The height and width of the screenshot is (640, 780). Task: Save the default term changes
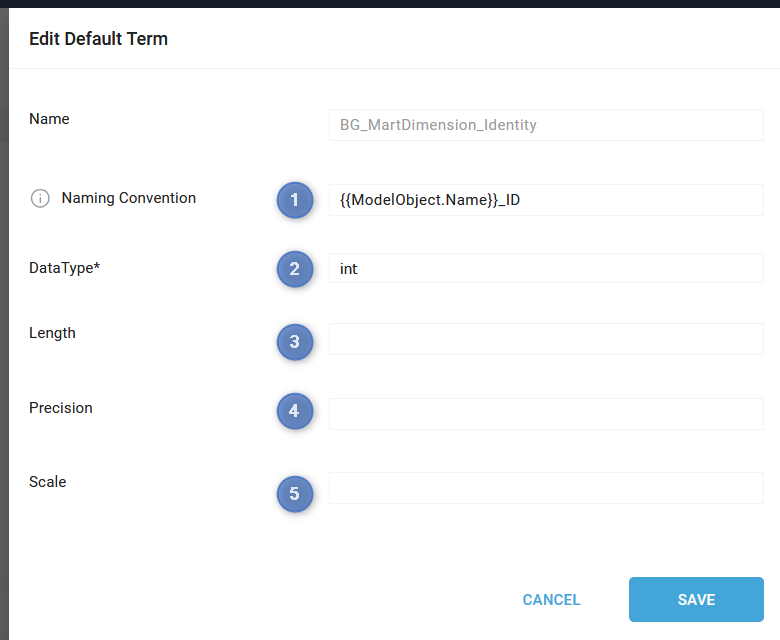[696, 599]
